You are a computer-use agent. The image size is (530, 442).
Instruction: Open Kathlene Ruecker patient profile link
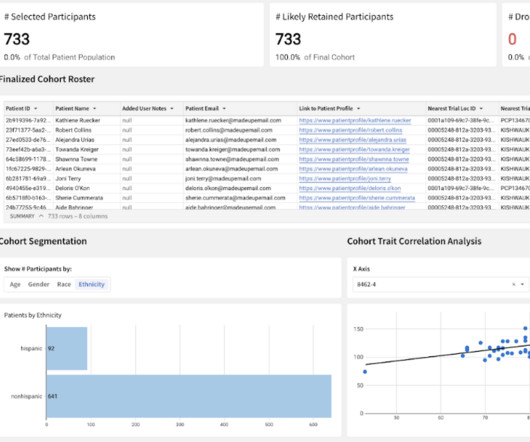point(355,120)
